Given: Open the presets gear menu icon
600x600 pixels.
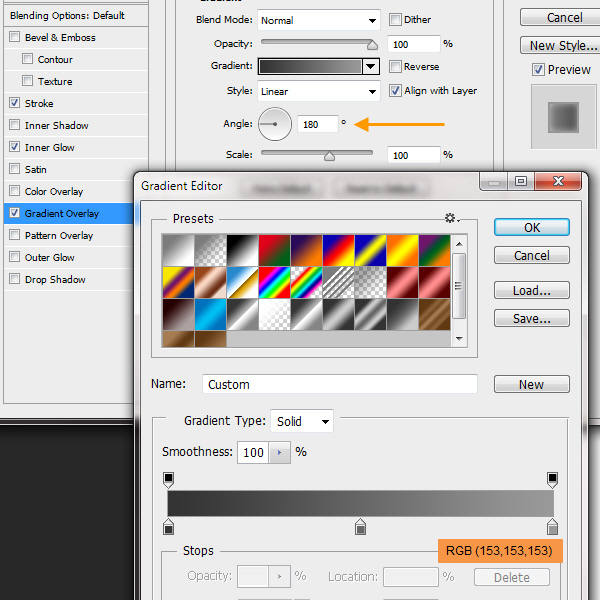Looking at the screenshot, I should pyautogui.click(x=451, y=218).
